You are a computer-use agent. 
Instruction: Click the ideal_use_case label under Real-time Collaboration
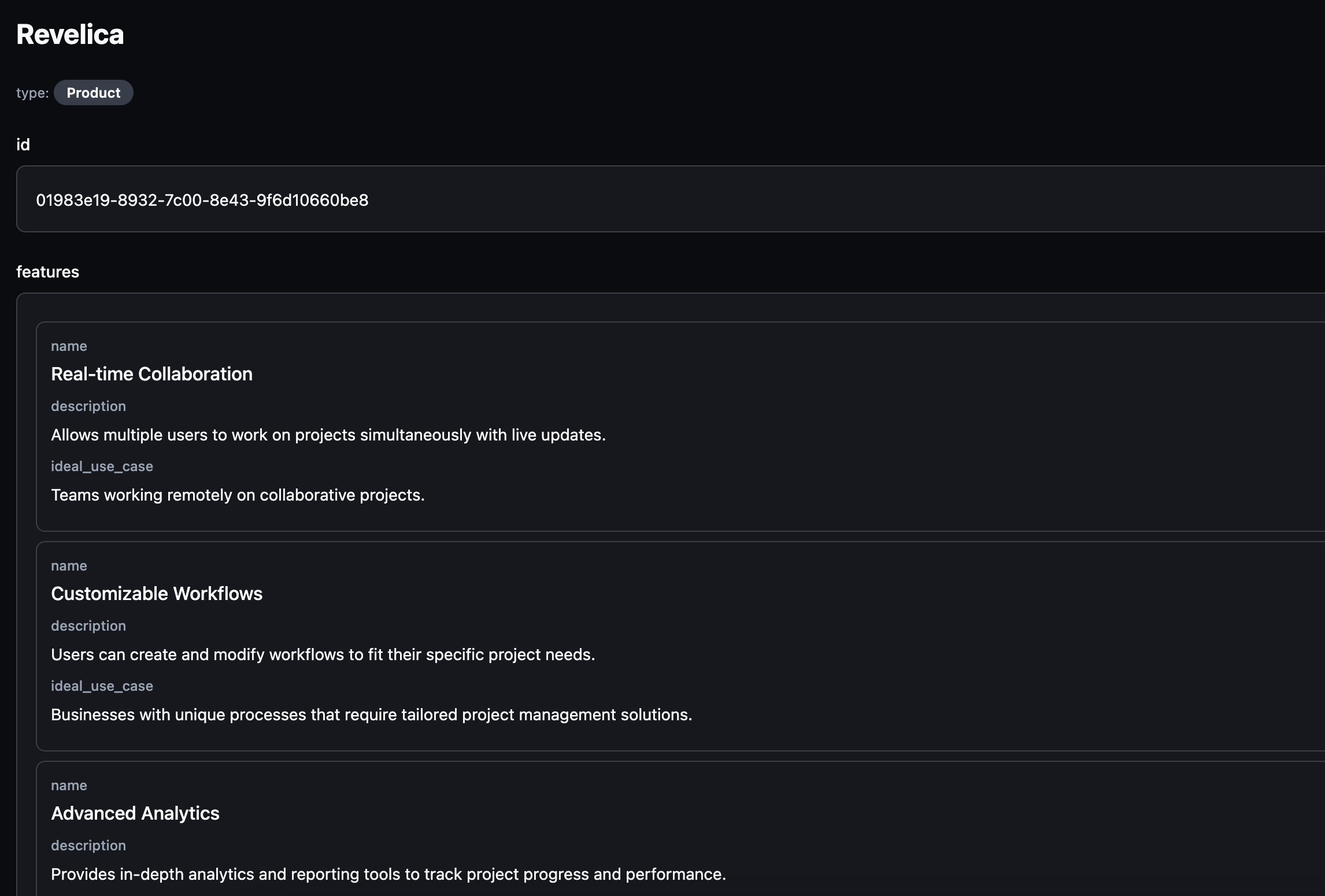click(x=102, y=466)
